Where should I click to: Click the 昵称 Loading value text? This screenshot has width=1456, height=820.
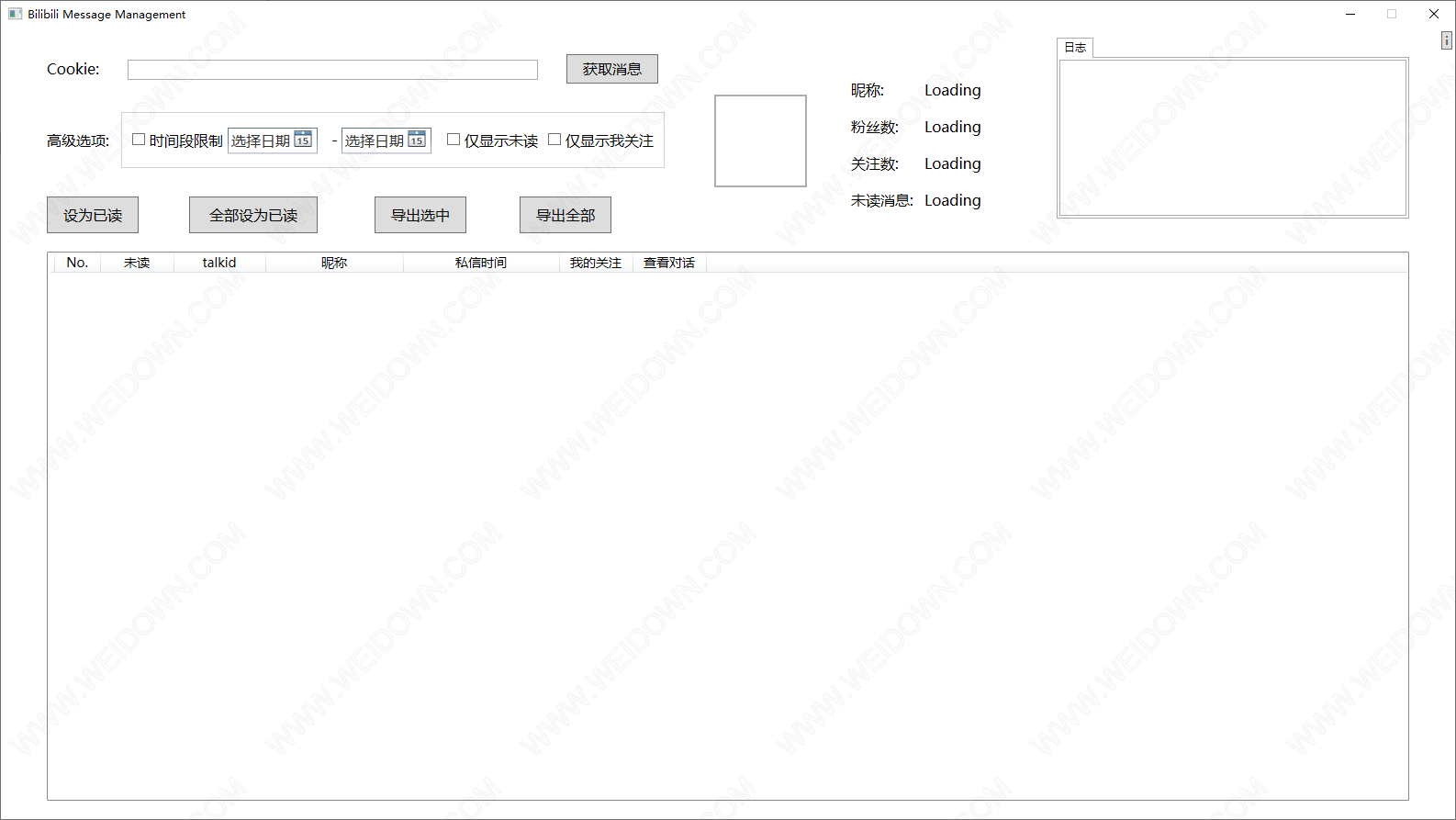[x=952, y=90]
